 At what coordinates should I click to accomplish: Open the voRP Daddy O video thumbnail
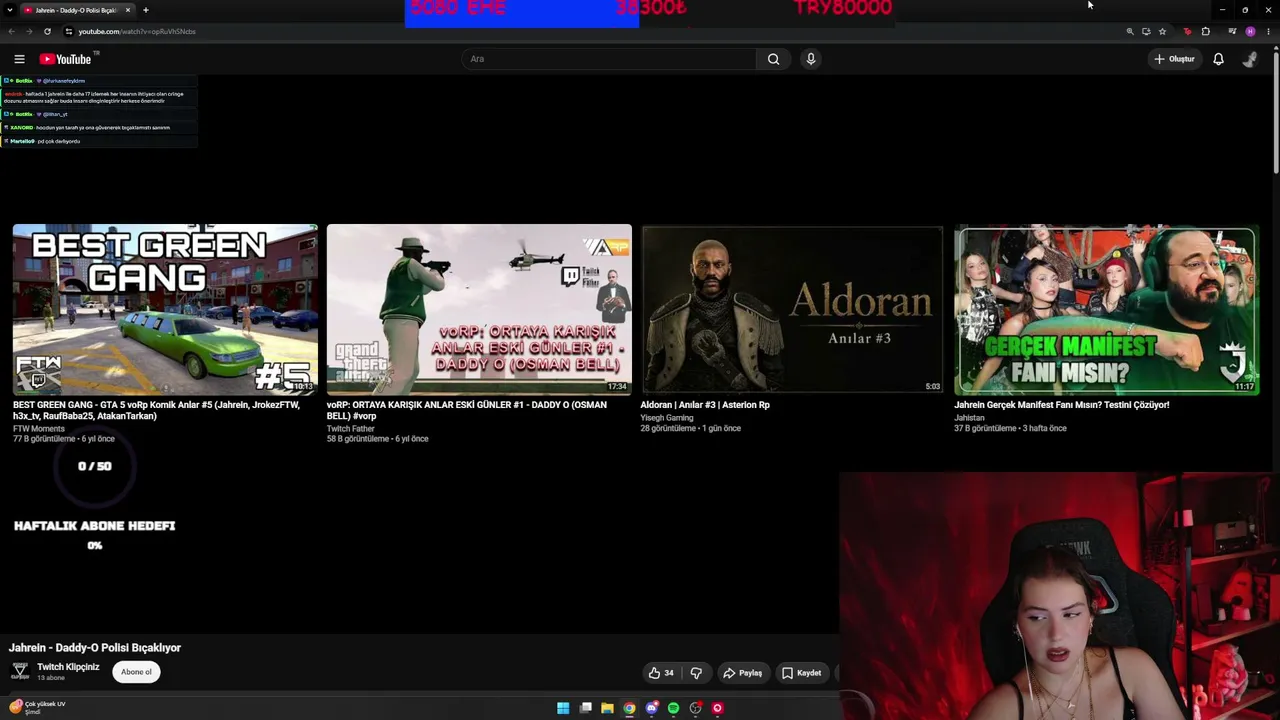479,310
